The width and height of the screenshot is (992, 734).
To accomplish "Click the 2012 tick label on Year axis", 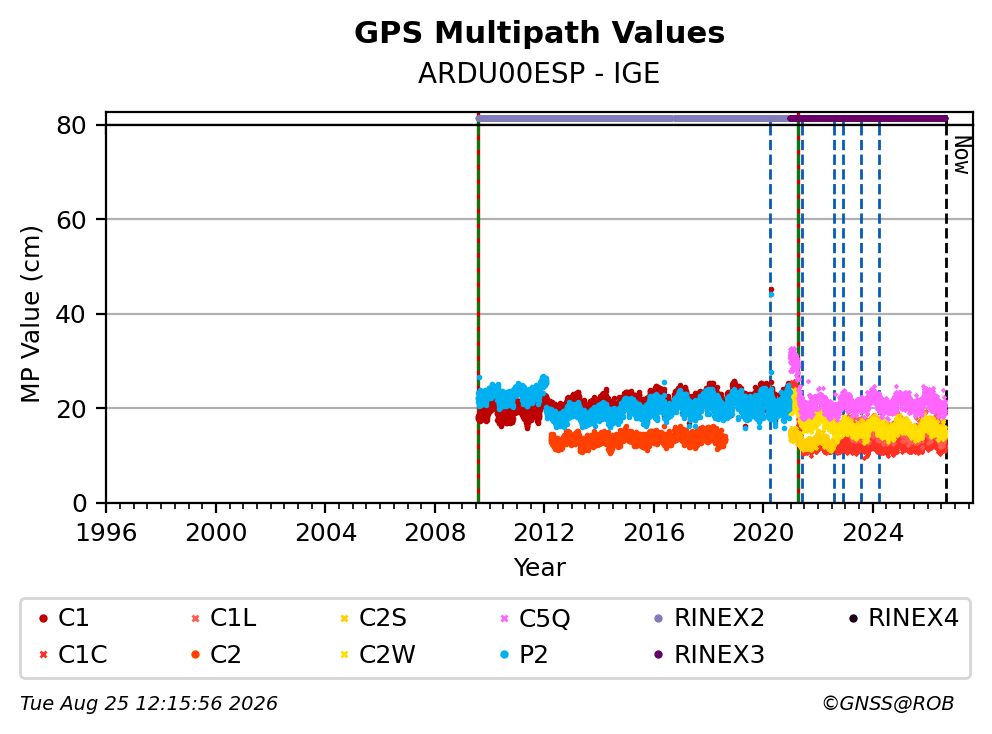I will coord(543,533).
